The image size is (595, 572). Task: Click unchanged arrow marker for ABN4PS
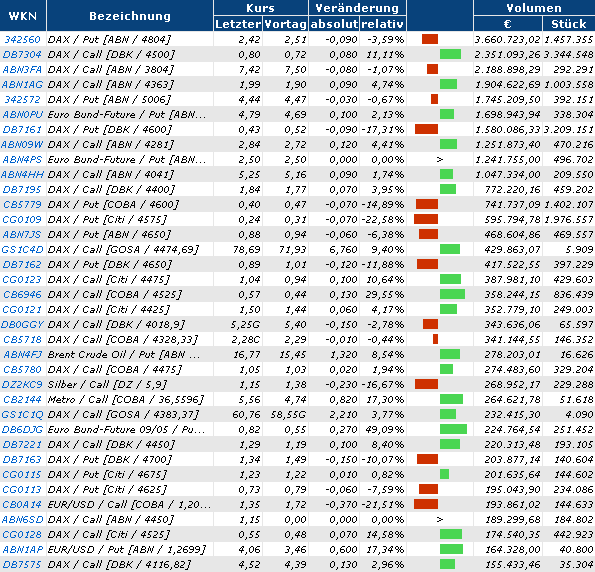(x=440, y=159)
